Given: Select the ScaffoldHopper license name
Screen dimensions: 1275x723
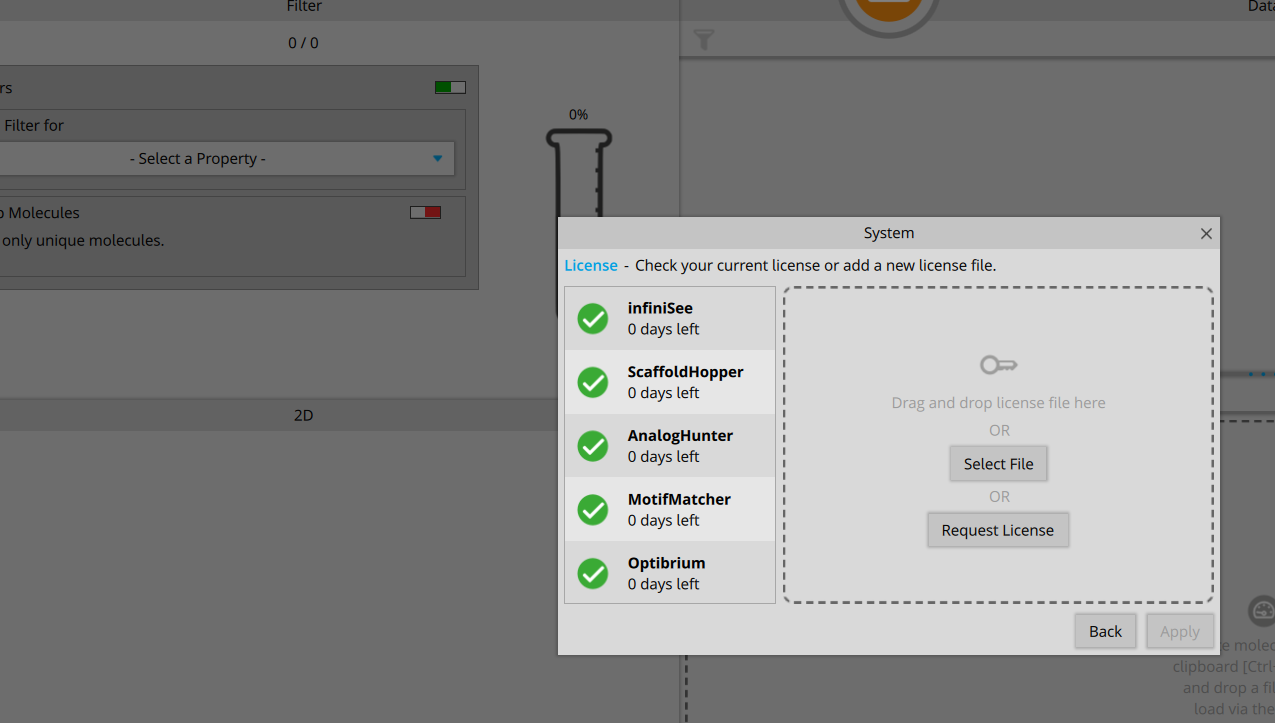Looking at the screenshot, I should click(685, 372).
